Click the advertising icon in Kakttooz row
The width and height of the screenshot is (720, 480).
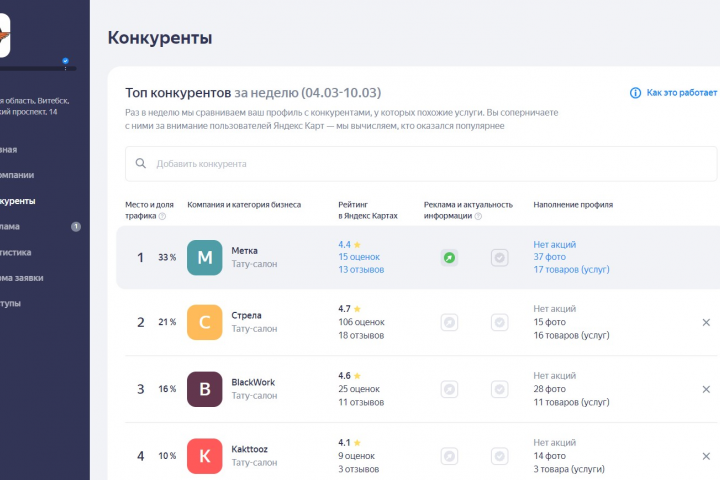[x=449, y=457]
